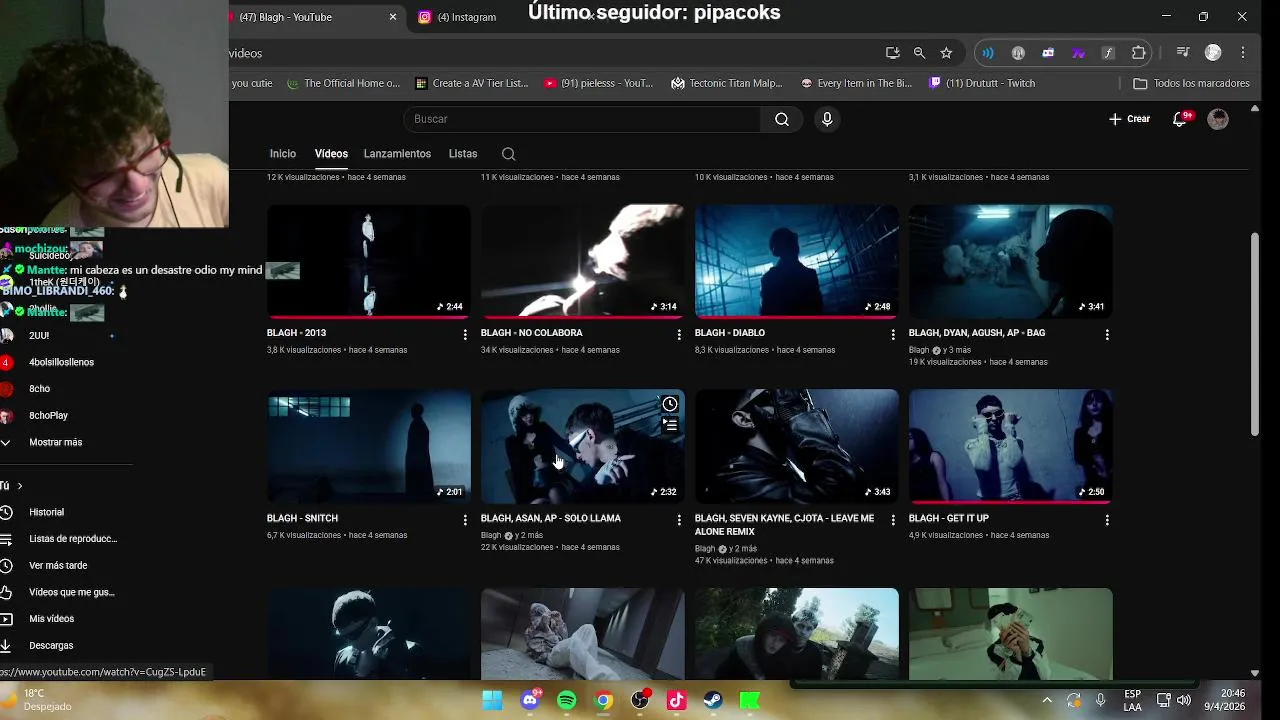The image size is (1280, 720).
Task: Open TikTok from the taskbar
Action: [x=677, y=700]
